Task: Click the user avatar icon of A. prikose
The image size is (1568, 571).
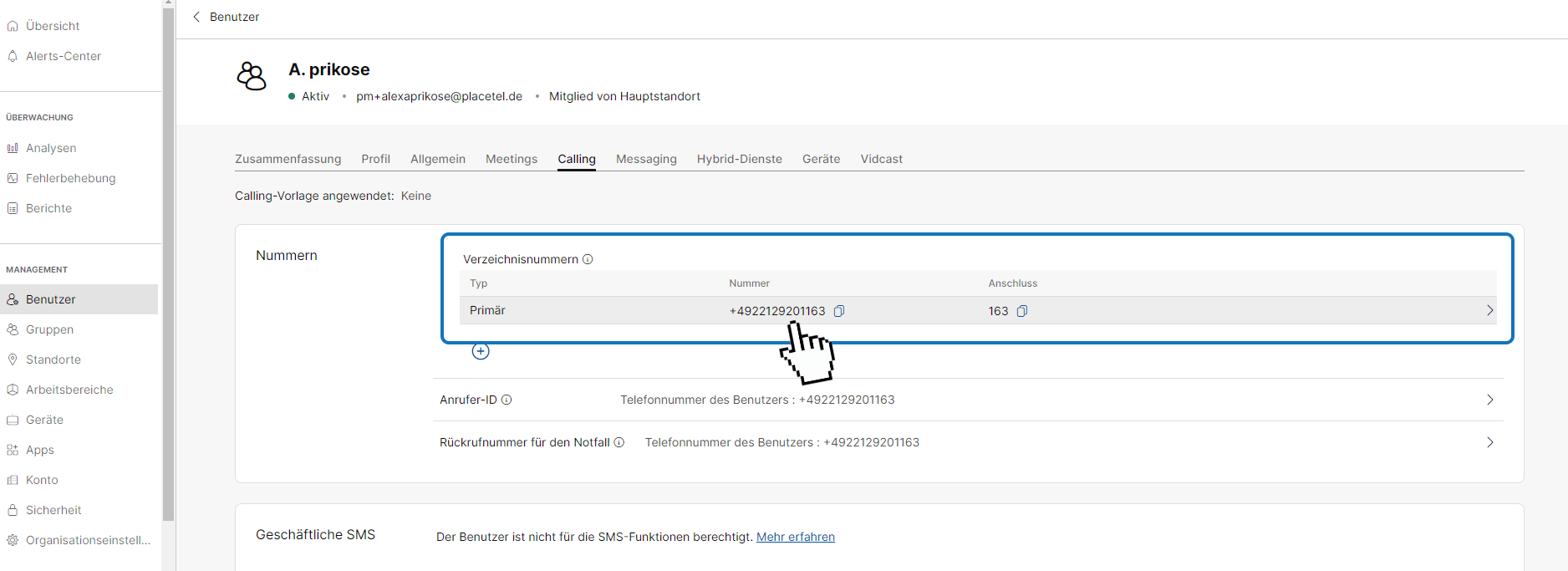Action: [x=252, y=76]
